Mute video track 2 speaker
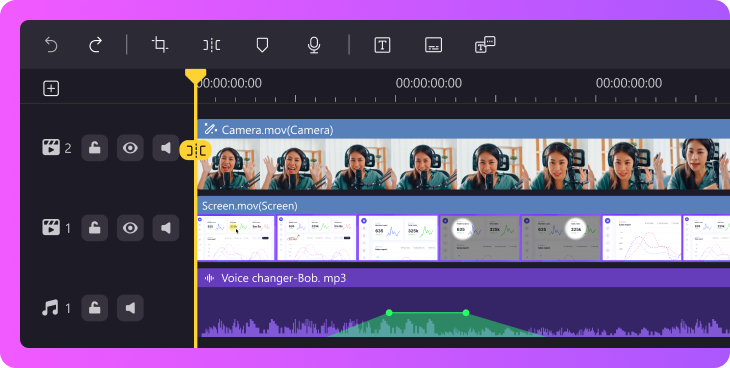 pyautogui.click(x=166, y=148)
